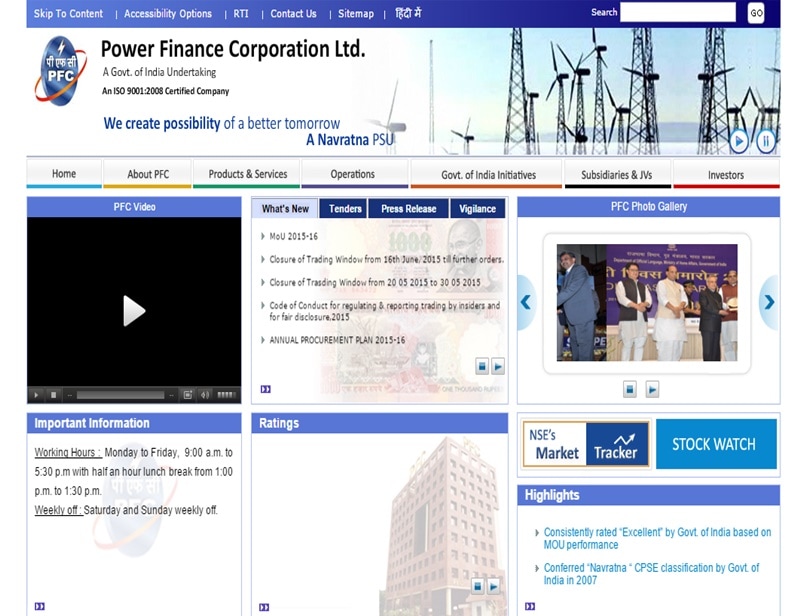Stop the What's New news scroller

click(481, 366)
